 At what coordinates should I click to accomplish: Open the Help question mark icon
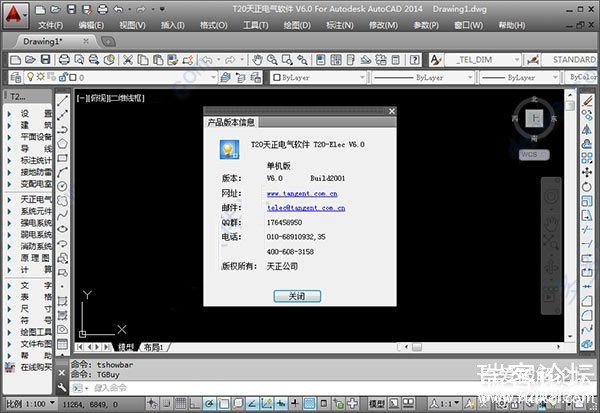click(414, 60)
